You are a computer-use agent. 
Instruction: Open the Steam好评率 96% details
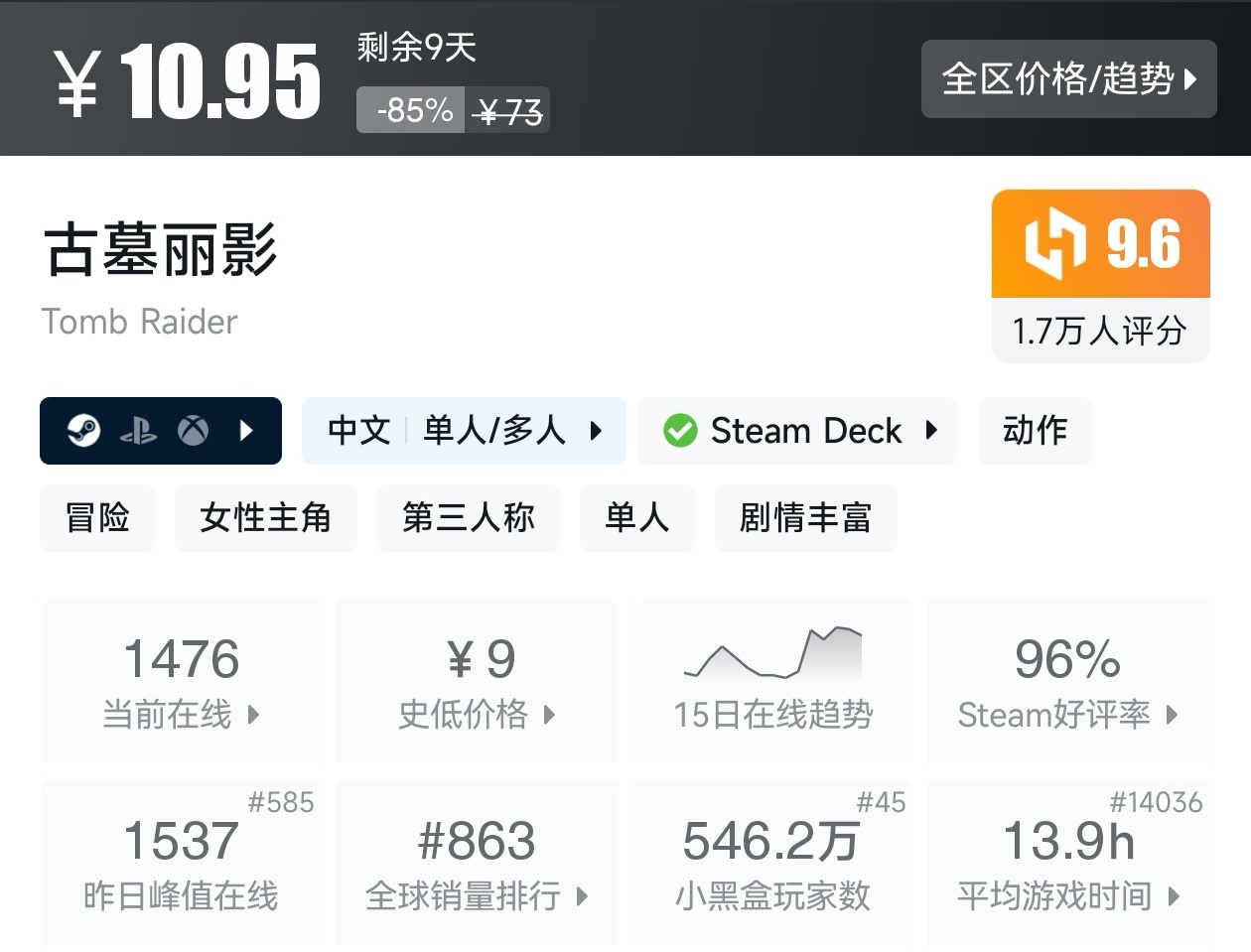coord(1068,682)
